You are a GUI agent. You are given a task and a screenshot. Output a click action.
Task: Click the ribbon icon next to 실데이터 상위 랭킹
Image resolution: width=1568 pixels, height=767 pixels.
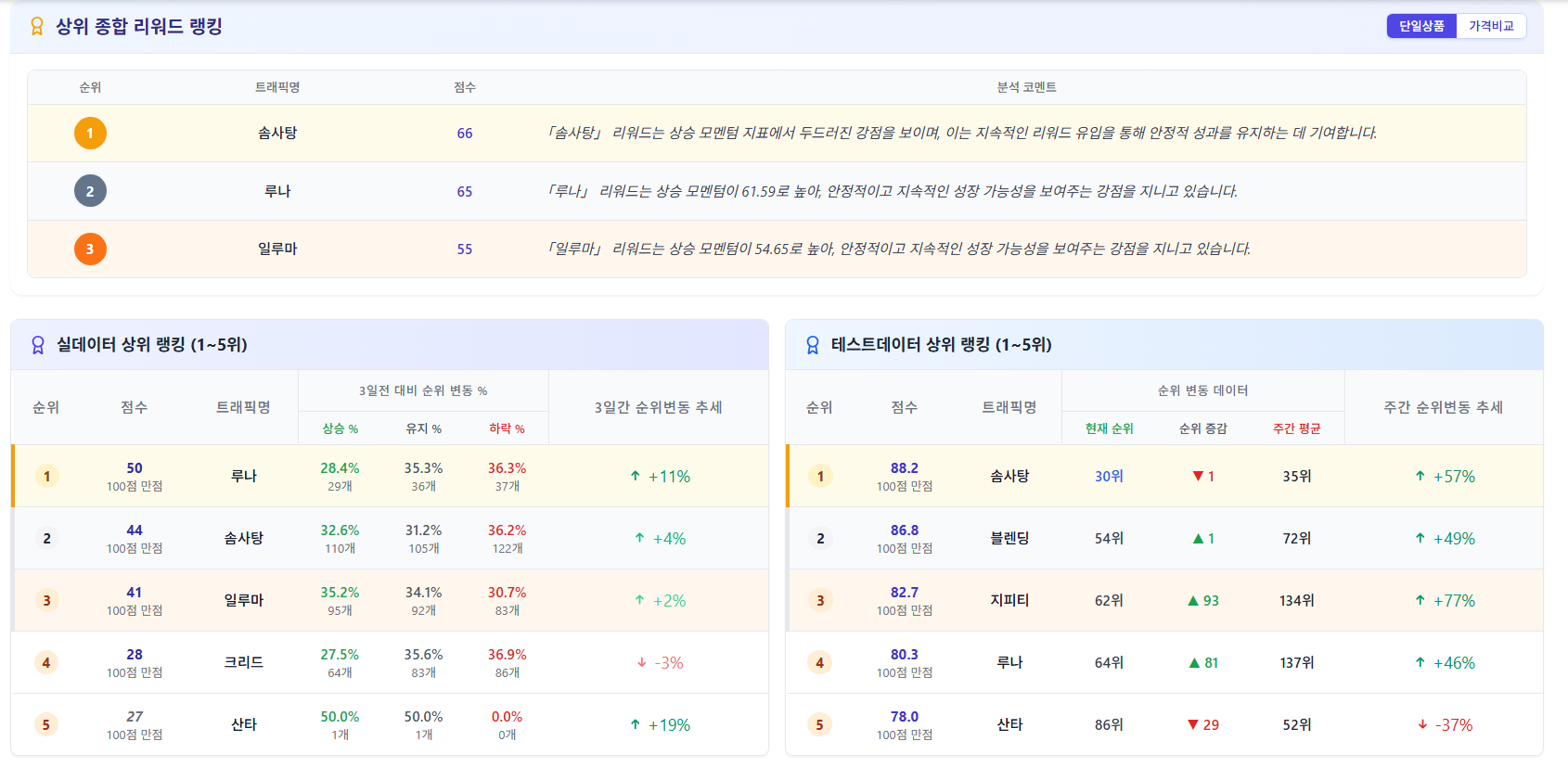point(38,345)
